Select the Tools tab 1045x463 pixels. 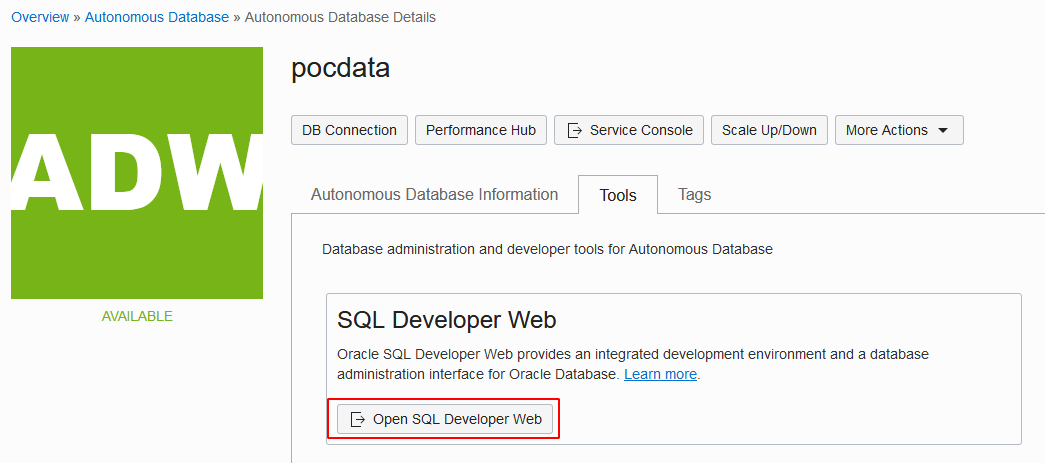coord(618,195)
